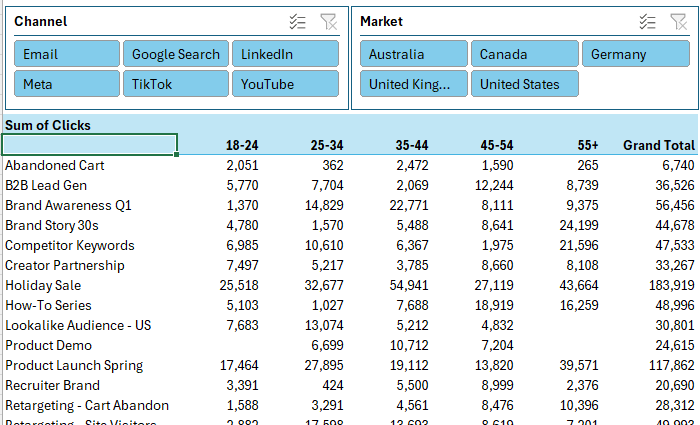Select the Creator Partnership row label
Image resolution: width=700 pixels, height=425 pixels.
[65, 265]
